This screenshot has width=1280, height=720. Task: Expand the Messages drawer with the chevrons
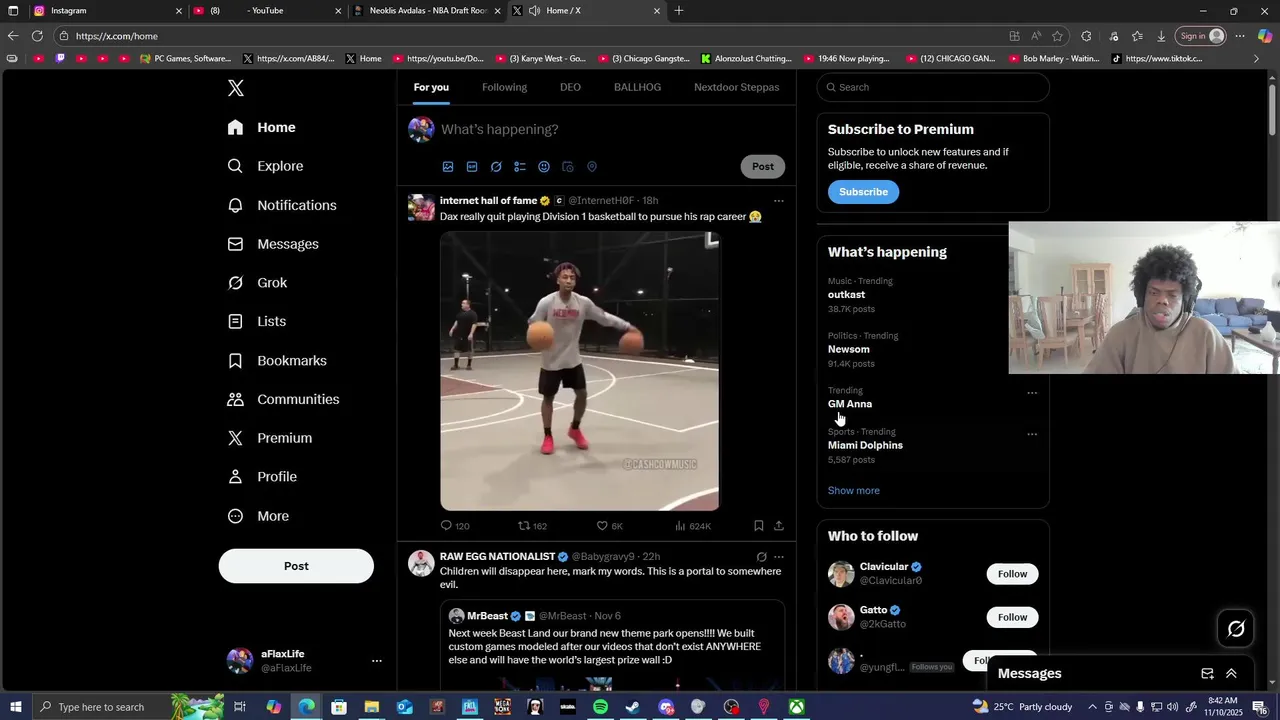(1231, 674)
